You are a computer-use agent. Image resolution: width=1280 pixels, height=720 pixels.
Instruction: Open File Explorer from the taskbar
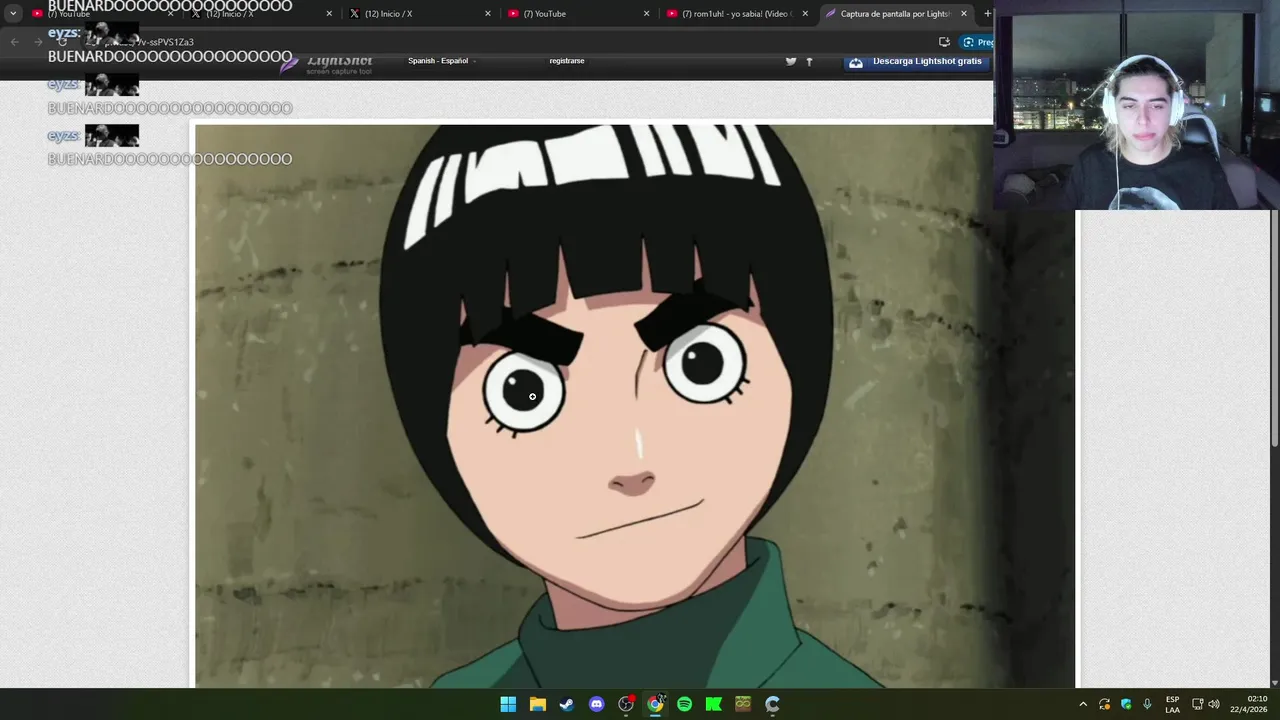pos(537,704)
